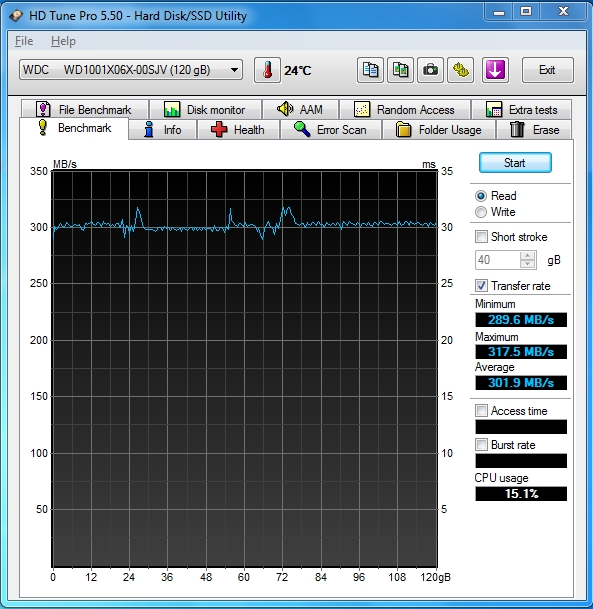Viewport: 593px width, 609px height.
Task: Maximize the HD Tune Pro window
Action: (526, 12)
